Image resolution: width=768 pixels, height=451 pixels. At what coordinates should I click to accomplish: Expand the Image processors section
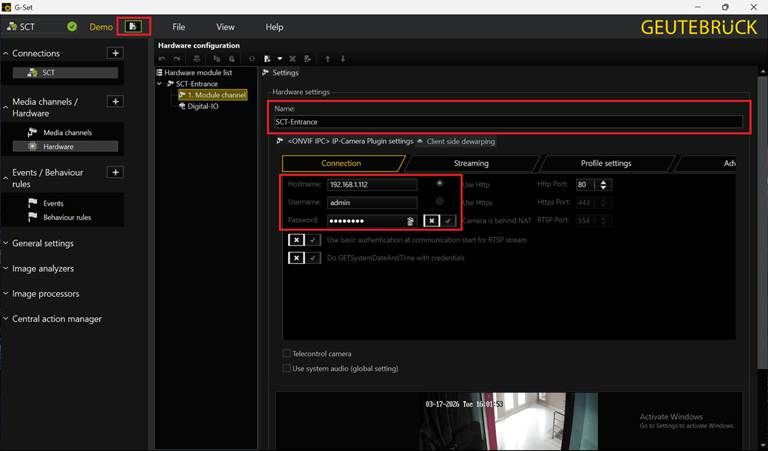pyautogui.click(x=41, y=293)
